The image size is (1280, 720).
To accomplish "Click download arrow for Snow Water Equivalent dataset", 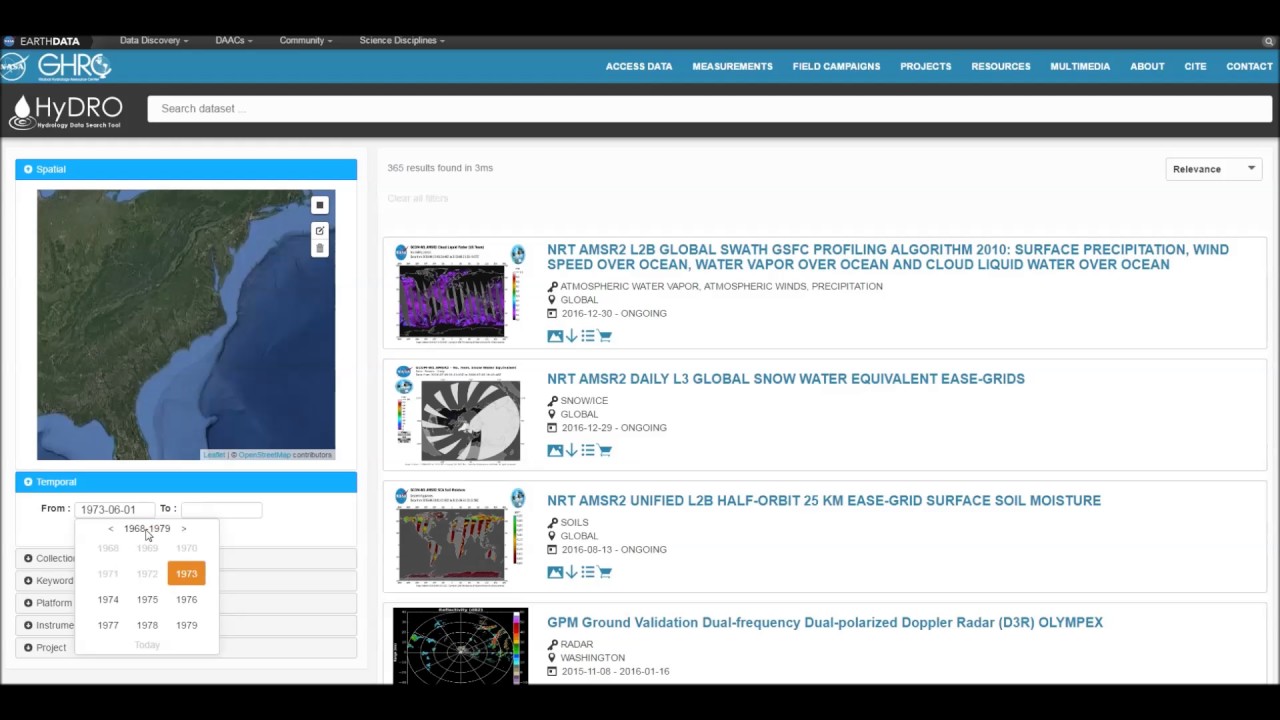I will 572,450.
